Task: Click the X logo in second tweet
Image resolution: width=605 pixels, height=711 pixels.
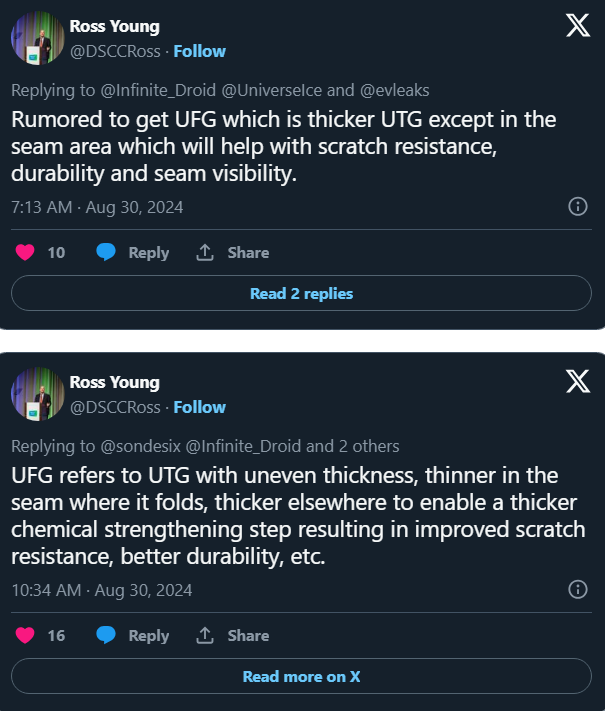Action: point(578,381)
